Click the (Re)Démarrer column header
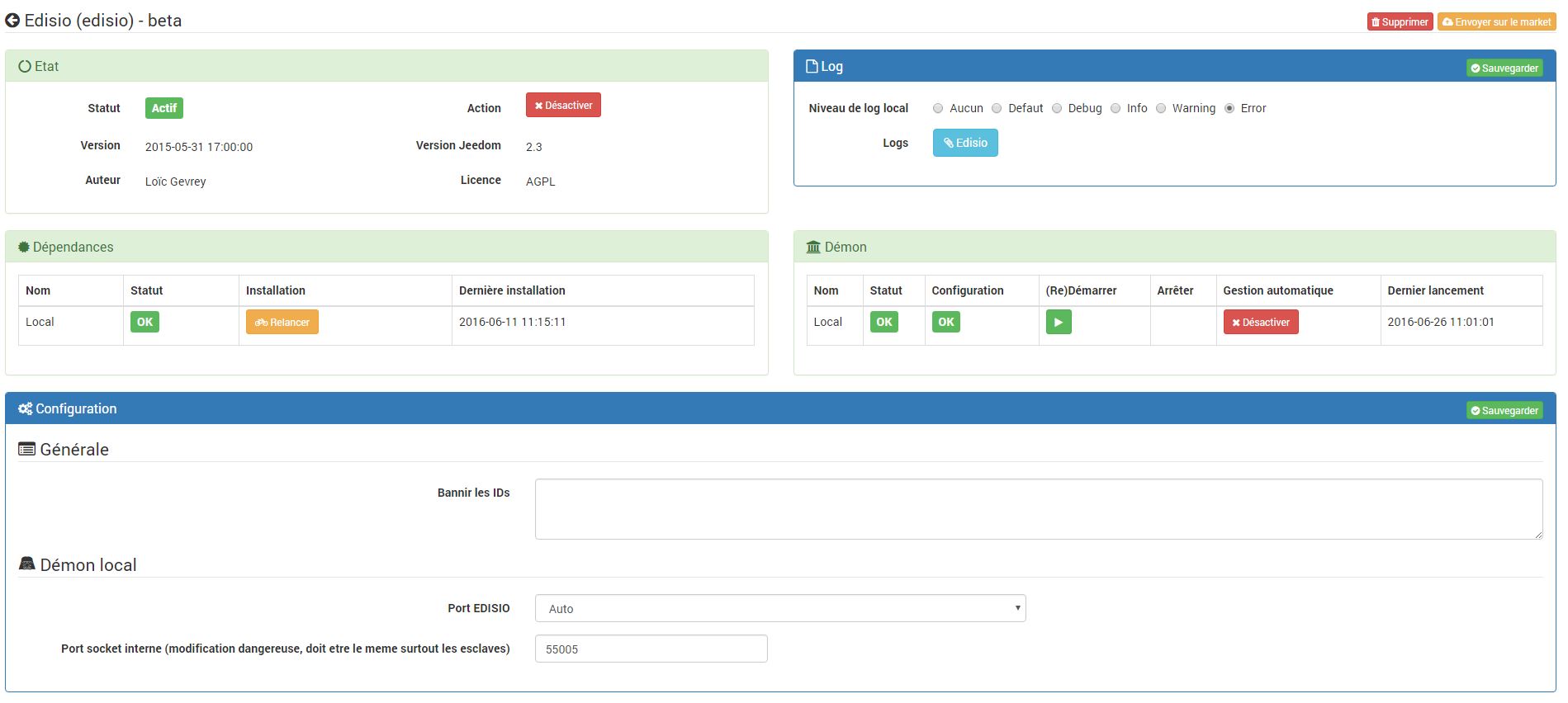This screenshot has width=1568, height=703. click(x=1081, y=290)
